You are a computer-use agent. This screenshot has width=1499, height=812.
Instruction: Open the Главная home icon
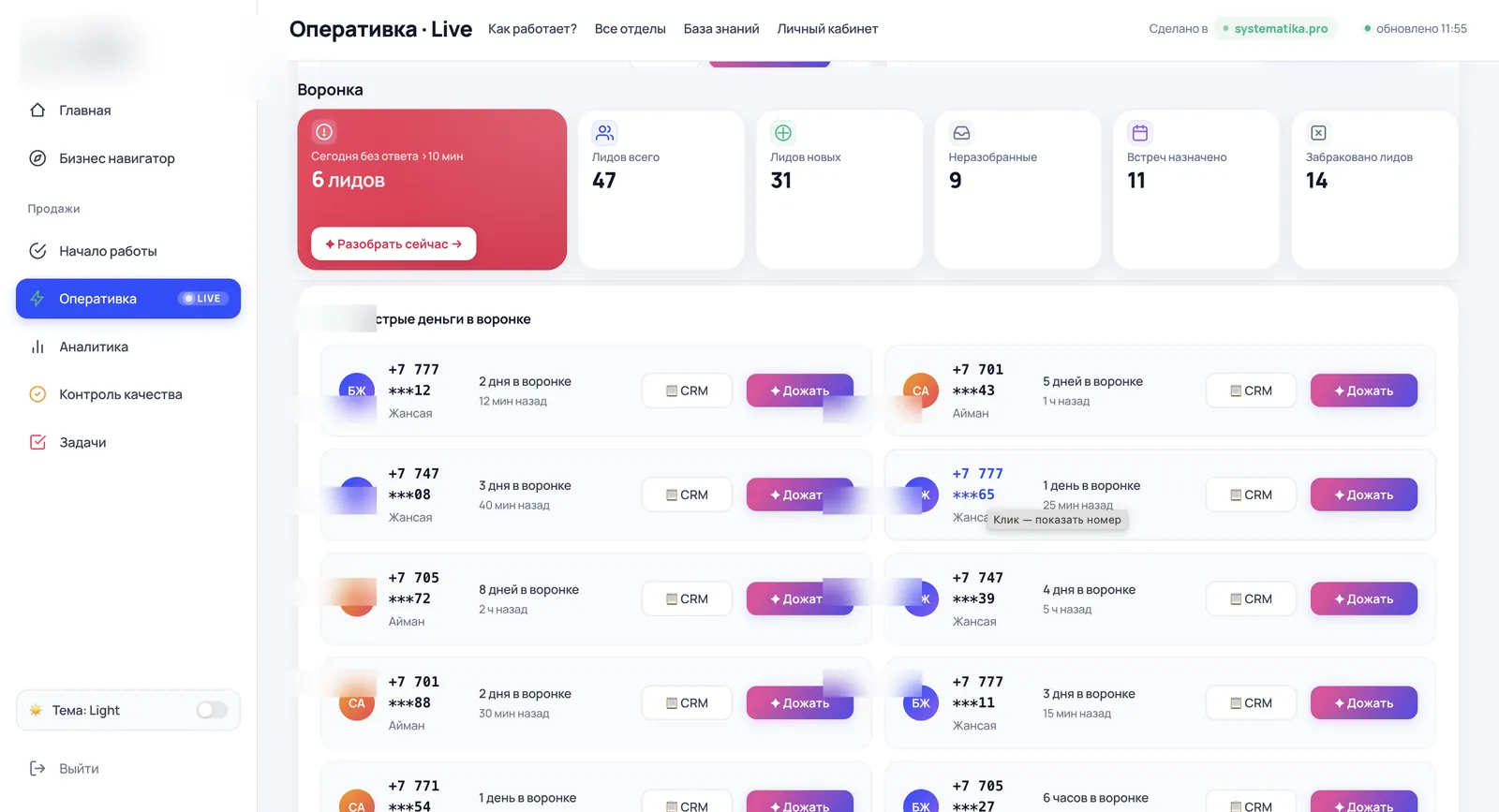pyautogui.click(x=37, y=111)
